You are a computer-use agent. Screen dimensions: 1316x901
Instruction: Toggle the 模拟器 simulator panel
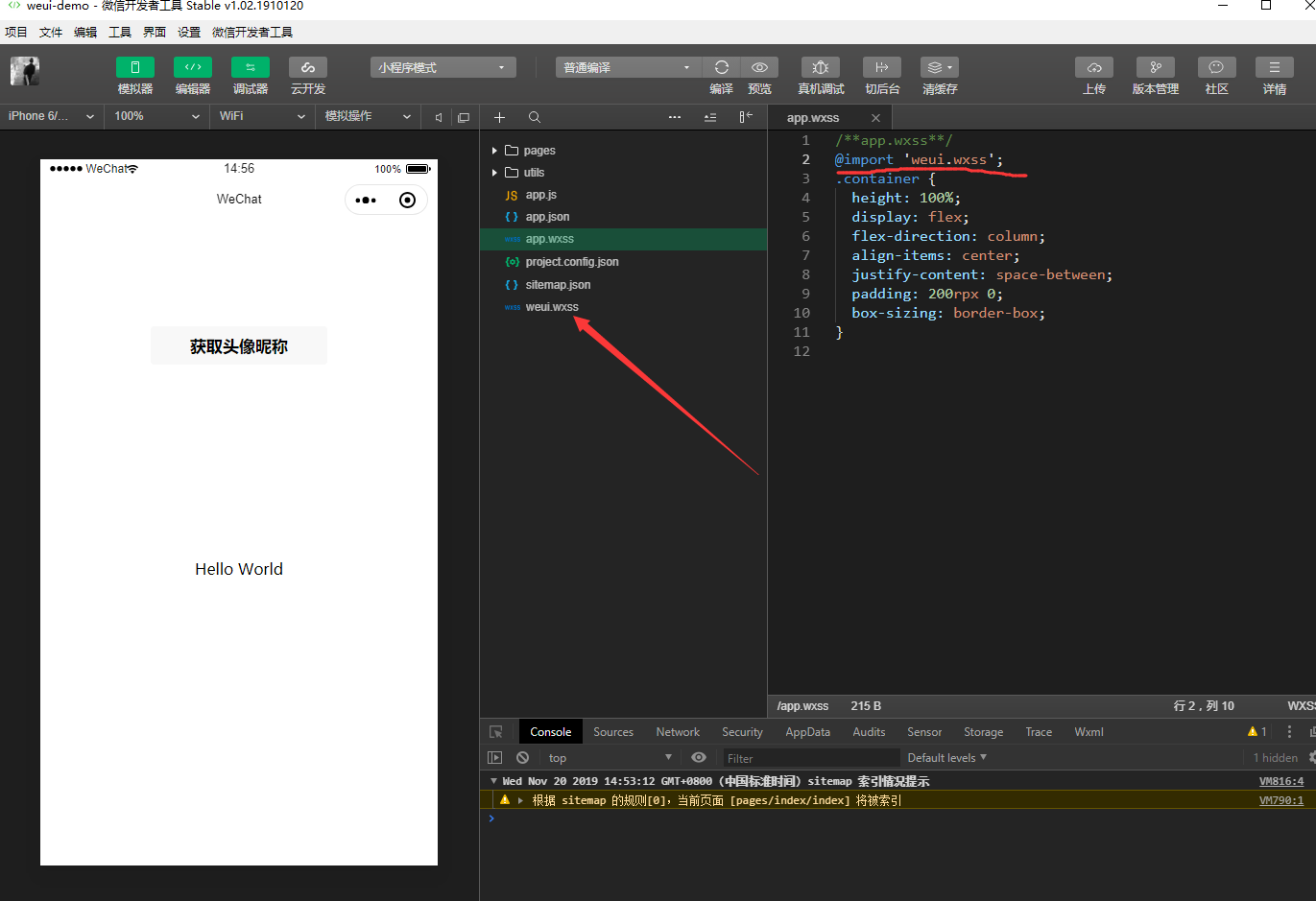(x=135, y=67)
